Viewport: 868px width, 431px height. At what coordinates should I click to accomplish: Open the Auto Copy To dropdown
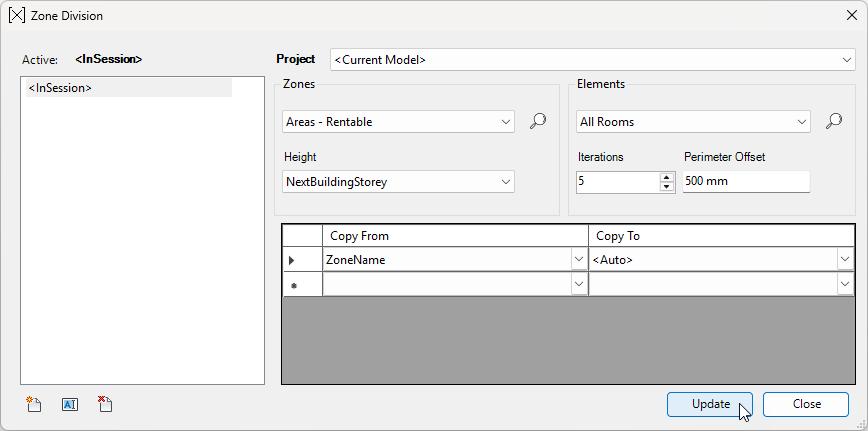(845, 260)
